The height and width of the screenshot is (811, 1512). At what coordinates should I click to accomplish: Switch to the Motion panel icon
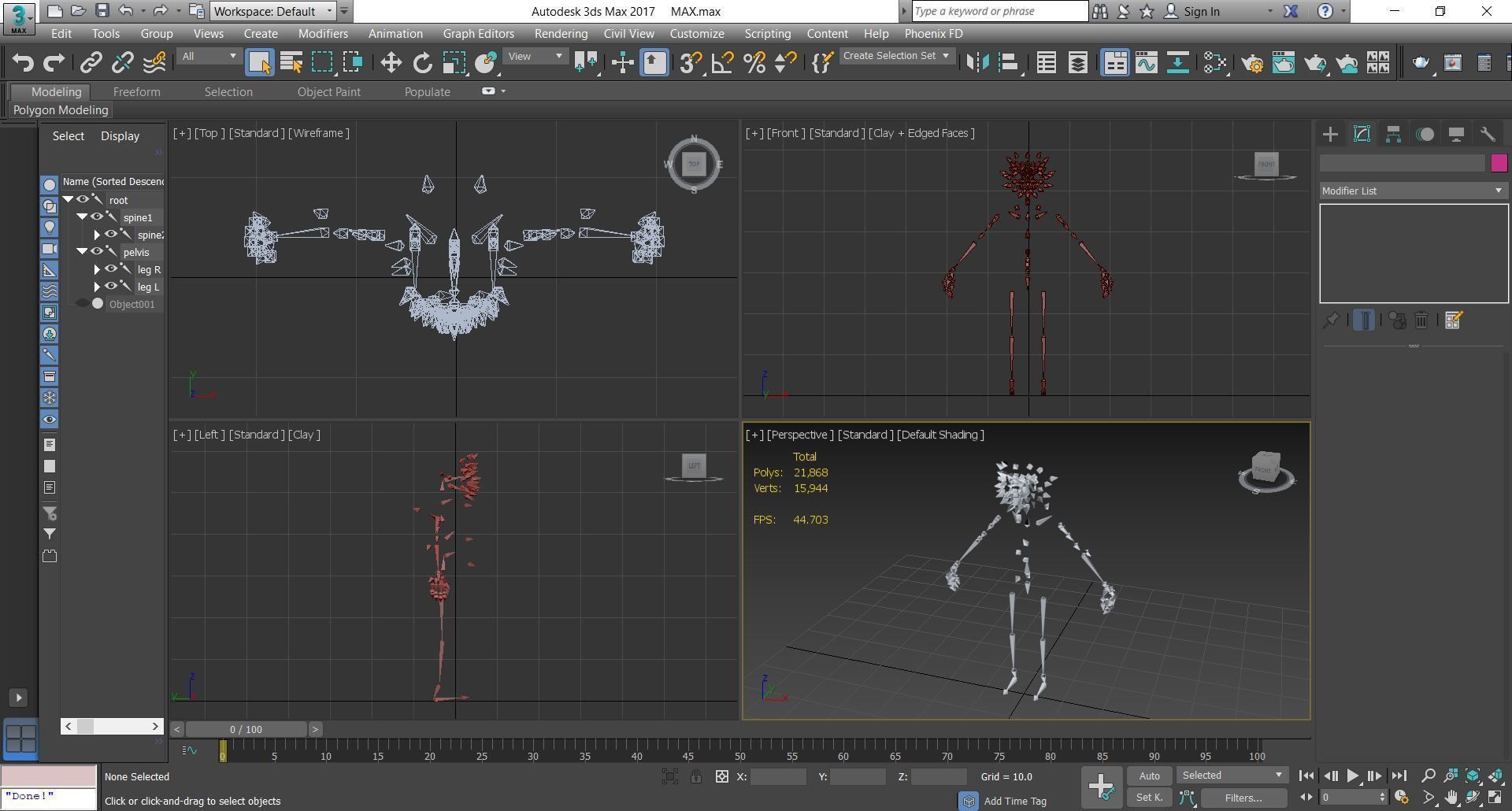tap(1425, 135)
